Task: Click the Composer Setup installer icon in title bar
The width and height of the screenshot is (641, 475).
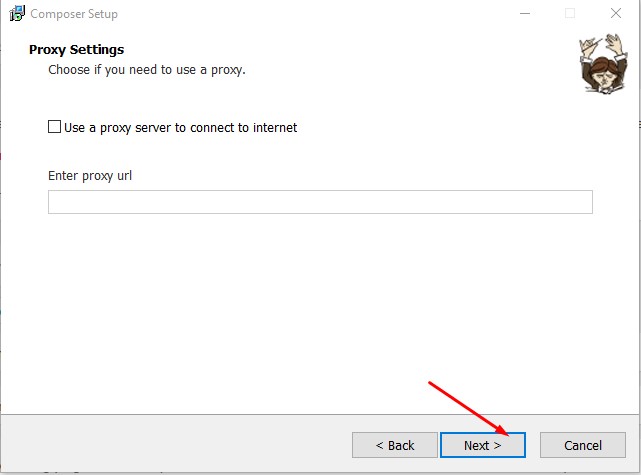Action: (x=17, y=14)
